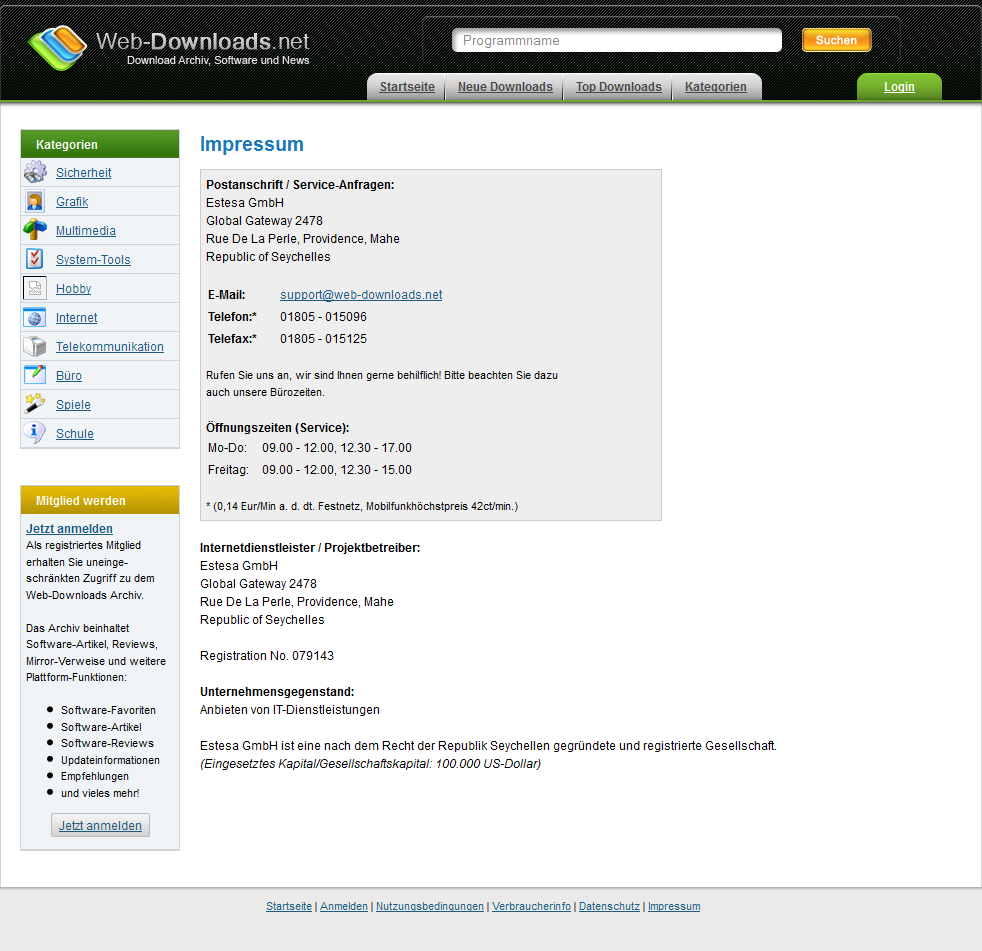The height and width of the screenshot is (951, 982).
Task: Open the green Login tab
Action: (x=899, y=87)
